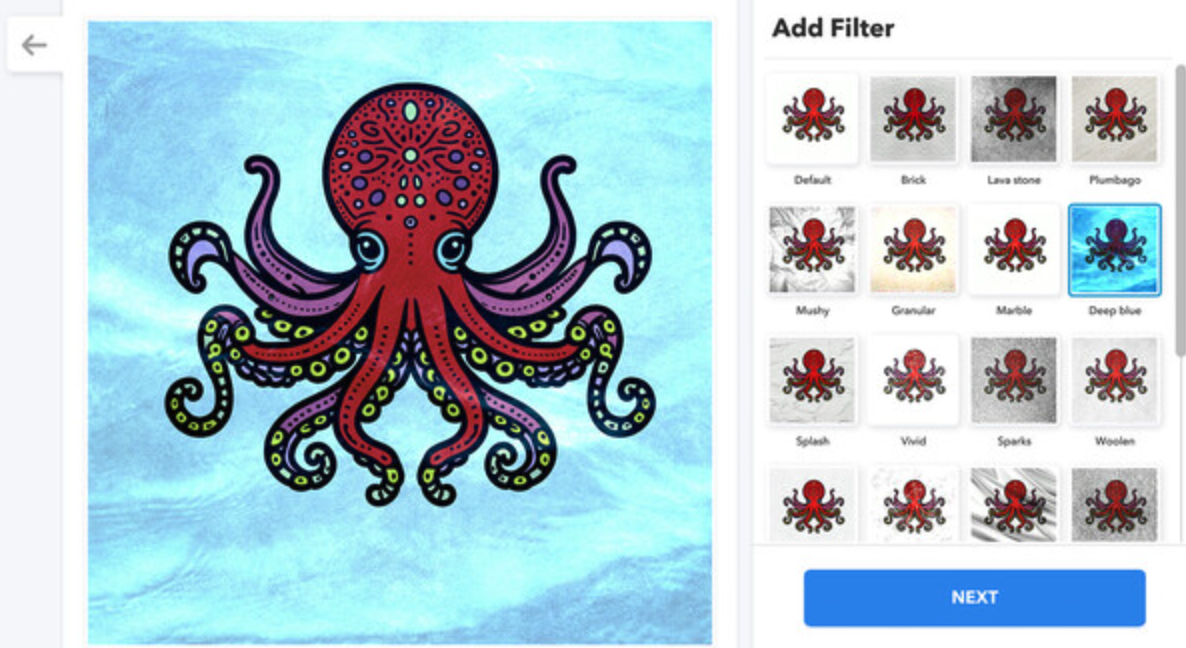
Task: Select the Marble filter
Action: pyautogui.click(x=1014, y=250)
